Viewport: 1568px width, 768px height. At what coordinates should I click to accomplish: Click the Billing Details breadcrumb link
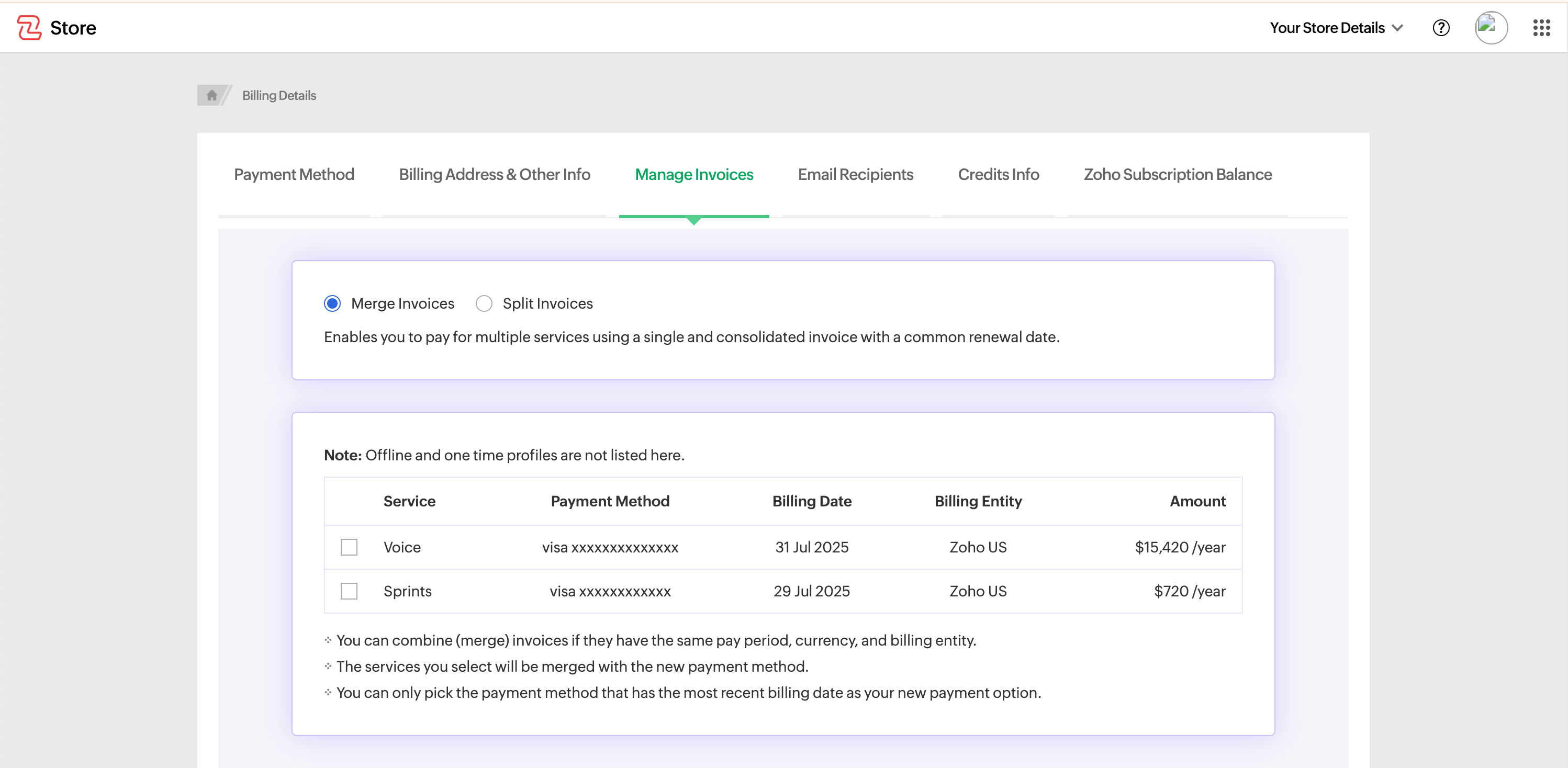click(x=279, y=96)
